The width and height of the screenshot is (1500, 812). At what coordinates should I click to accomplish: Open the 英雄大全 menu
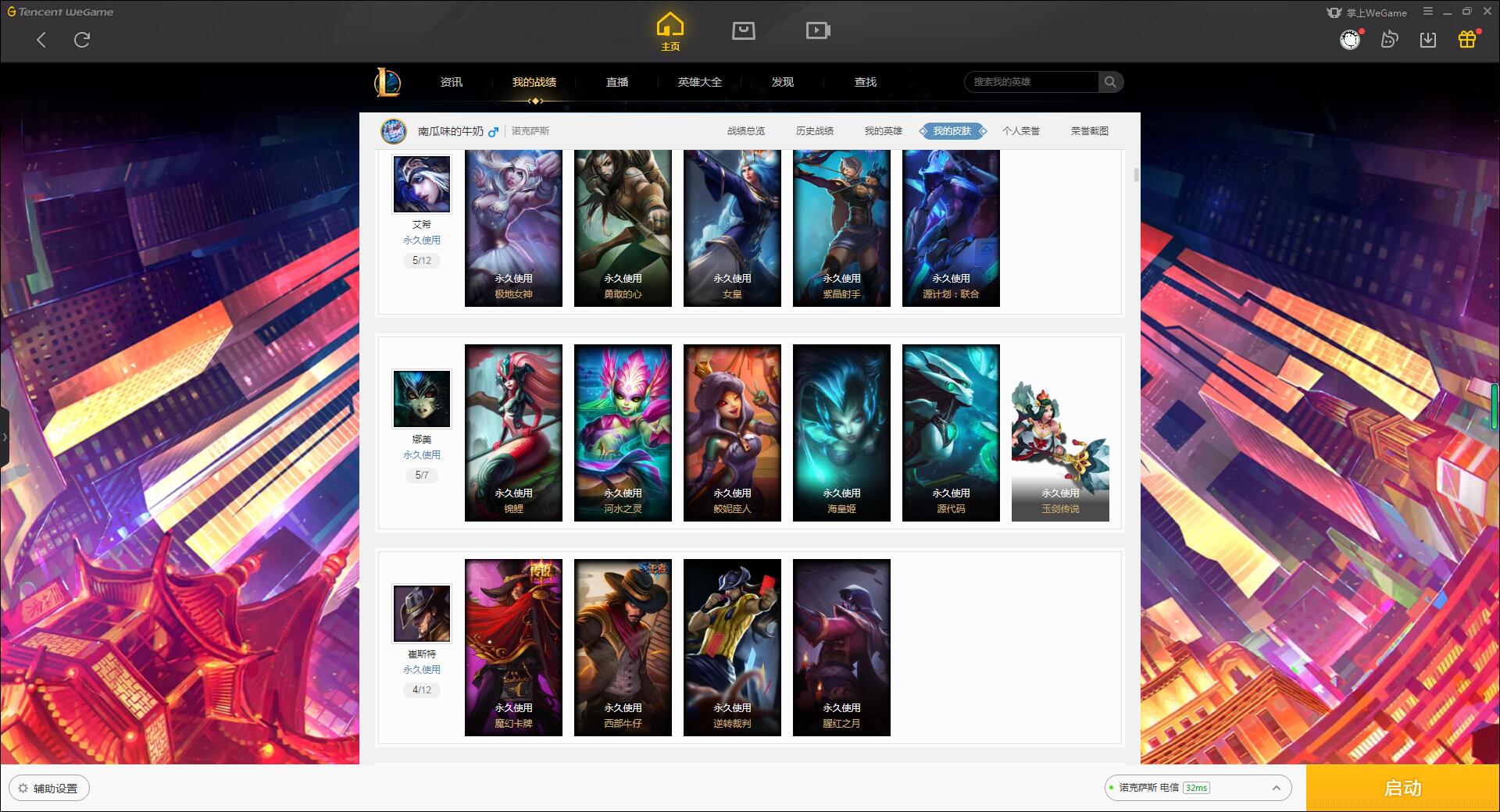pos(700,82)
